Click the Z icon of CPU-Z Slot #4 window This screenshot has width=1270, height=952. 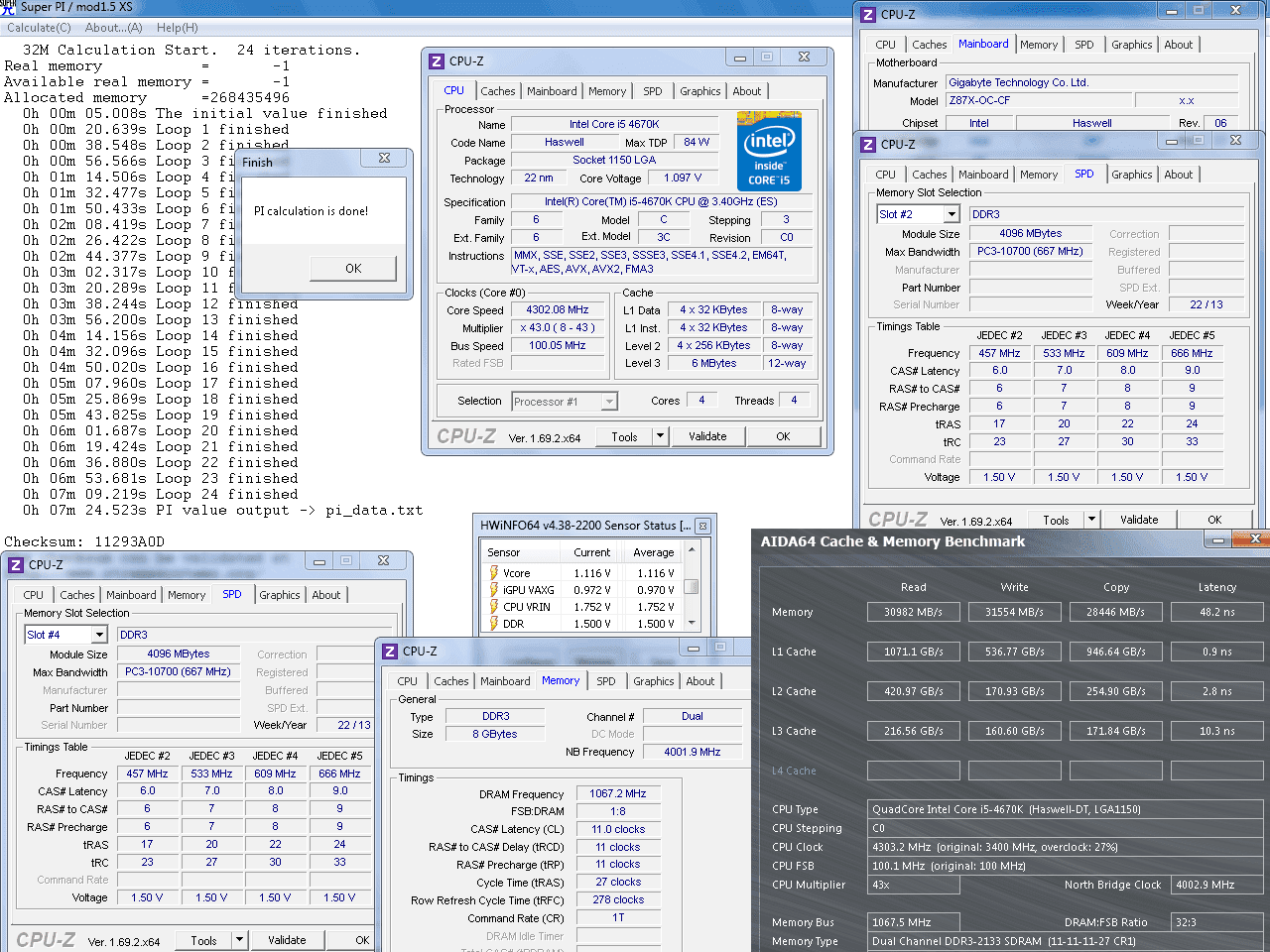click(16, 565)
